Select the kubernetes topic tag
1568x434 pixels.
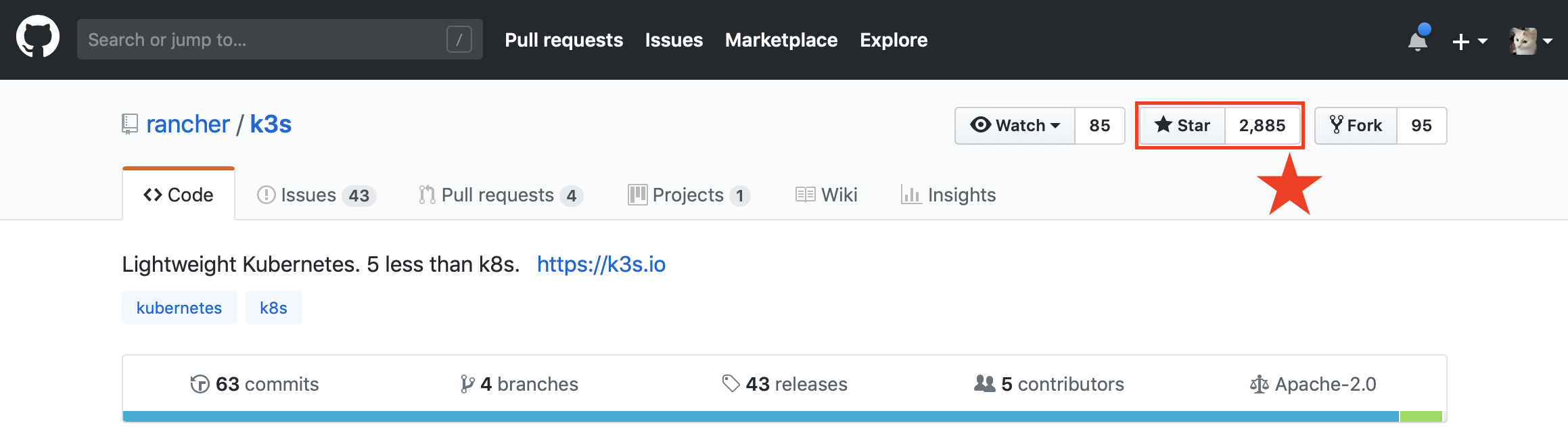pos(179,308)
